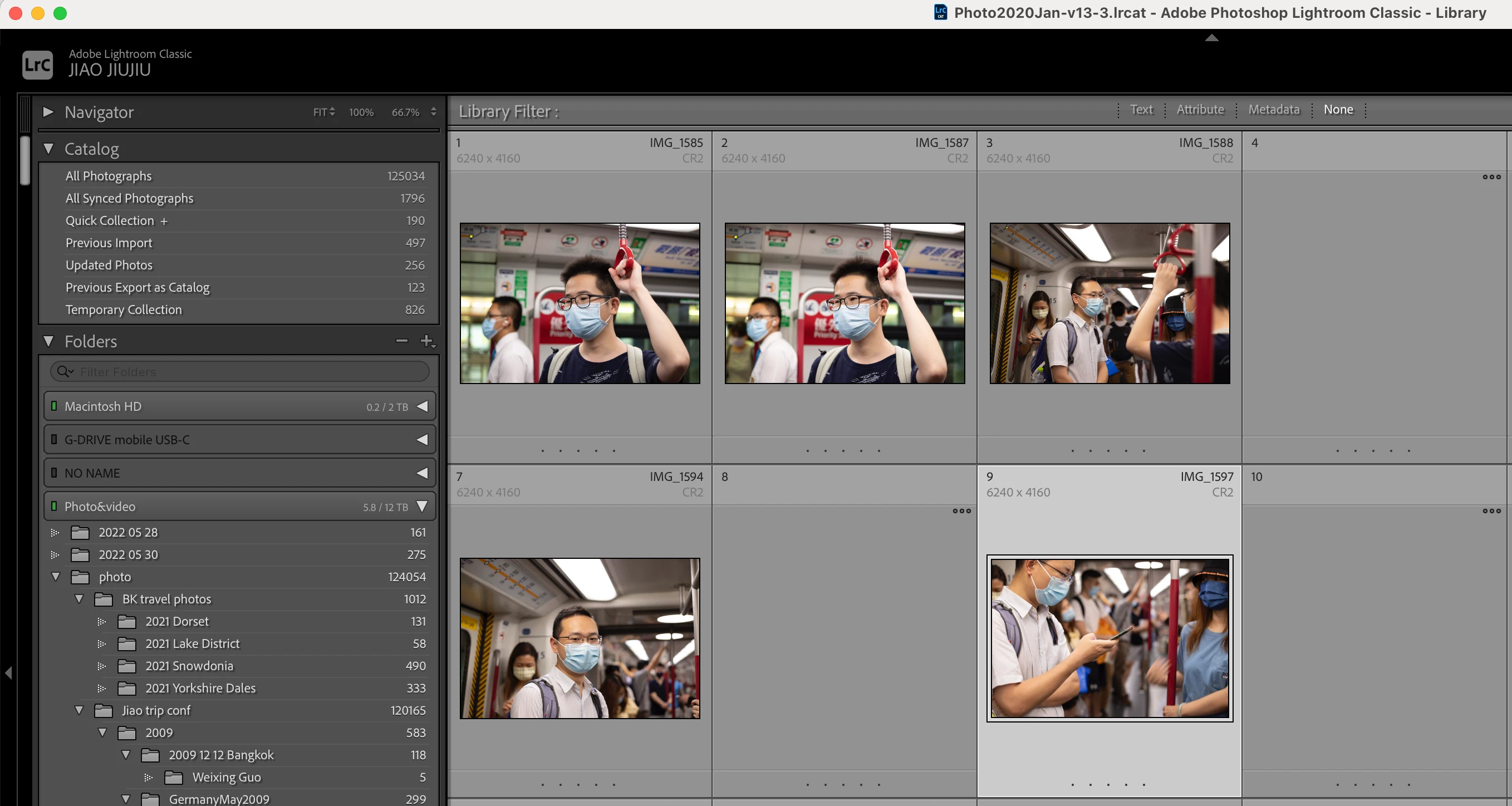Image resolution: width=1512 pixels, height=806 pixels.
Task: Toggle the Macintosh HD volume disclosure arrow
Action: [422, 406]
